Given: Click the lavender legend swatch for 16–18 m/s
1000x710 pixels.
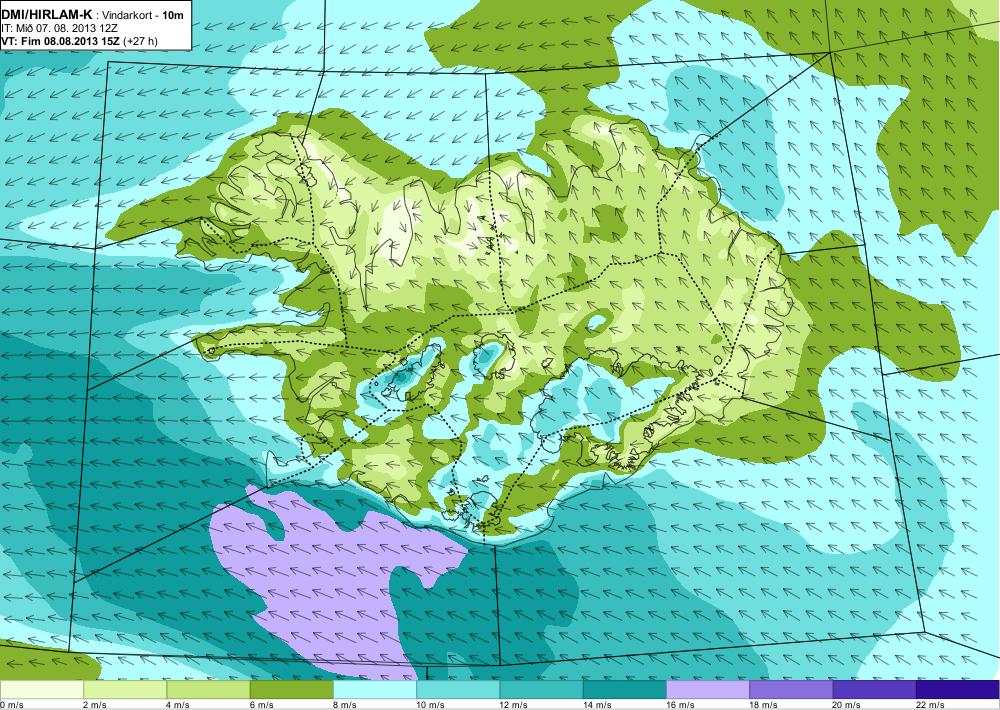Looking at the screenshot, I should point(708,690).
